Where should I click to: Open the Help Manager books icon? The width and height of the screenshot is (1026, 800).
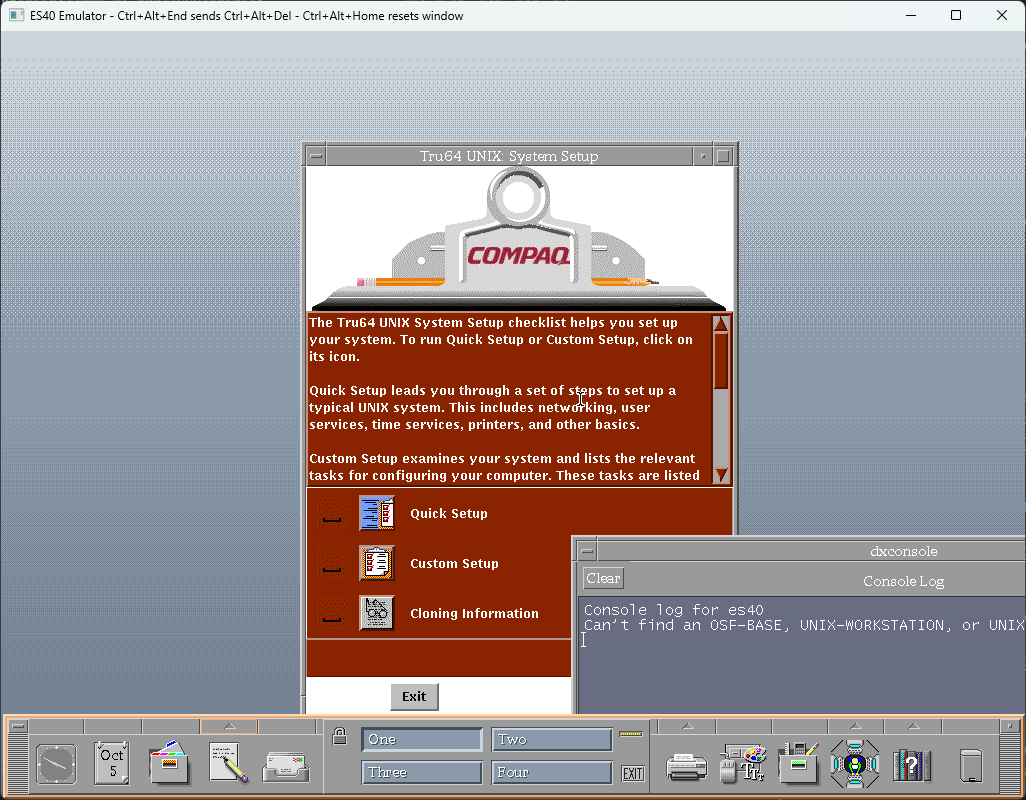pos(911,765)
